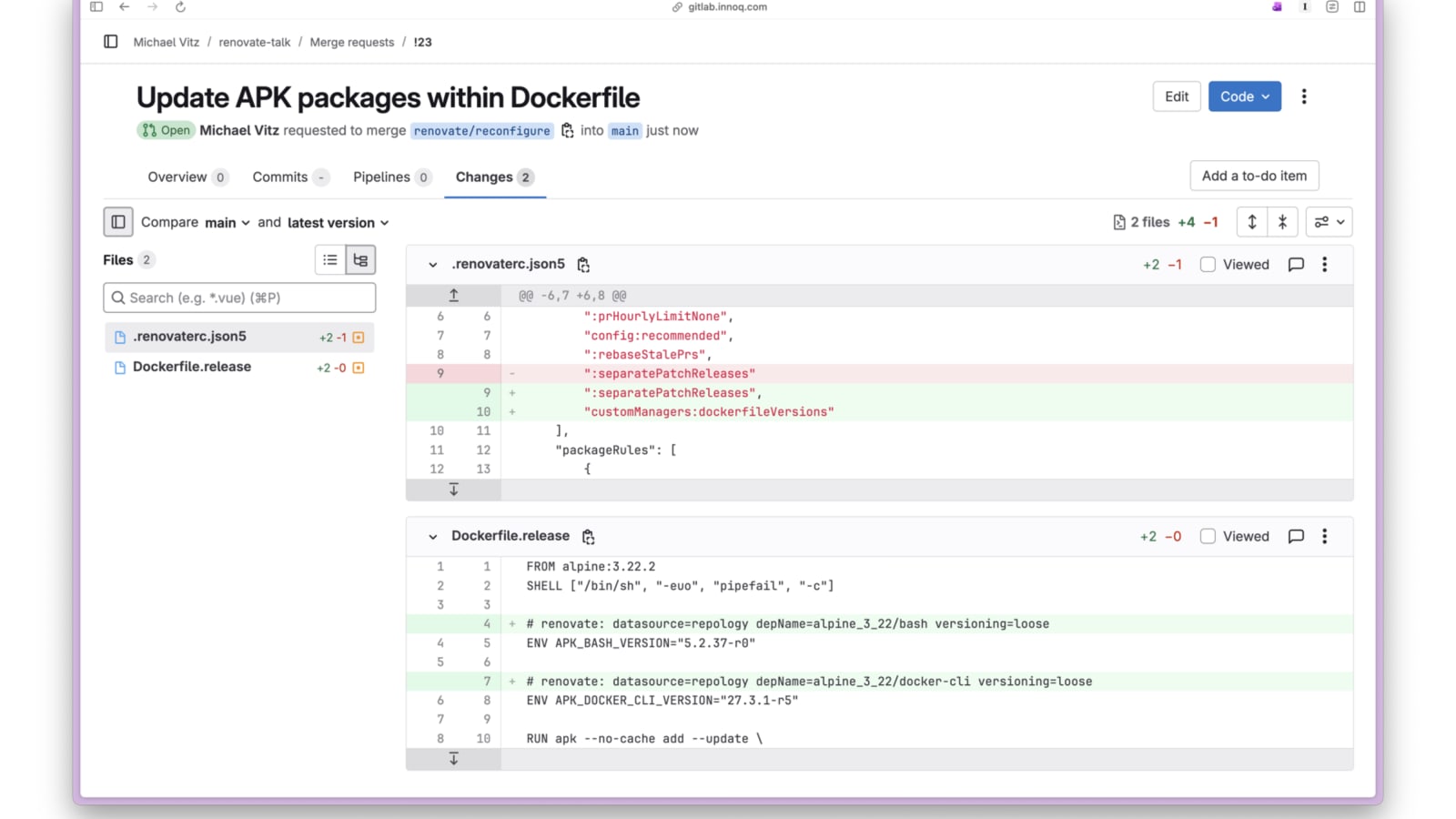Select the Changes tab
Viewport: 1456px width, 819px height.
[x=495, y=177]
